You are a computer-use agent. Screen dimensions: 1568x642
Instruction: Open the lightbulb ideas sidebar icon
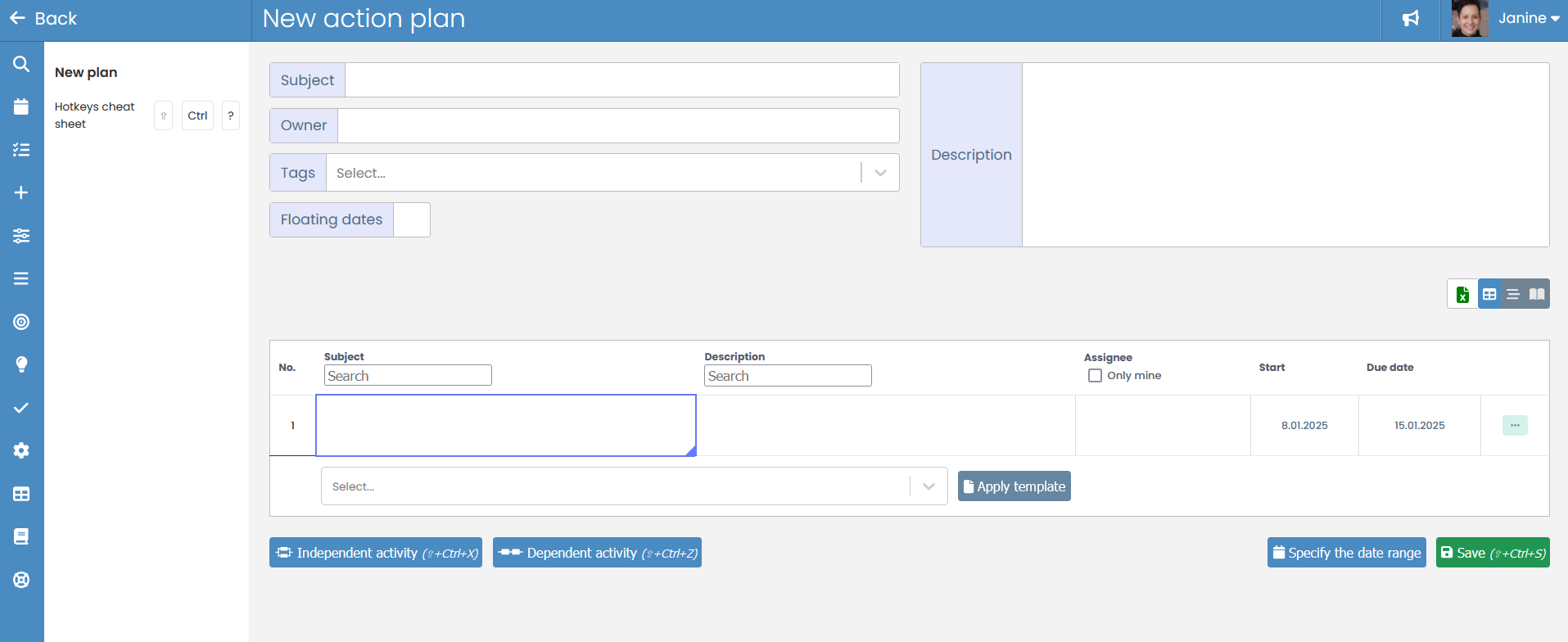click(x=21, y=364)
